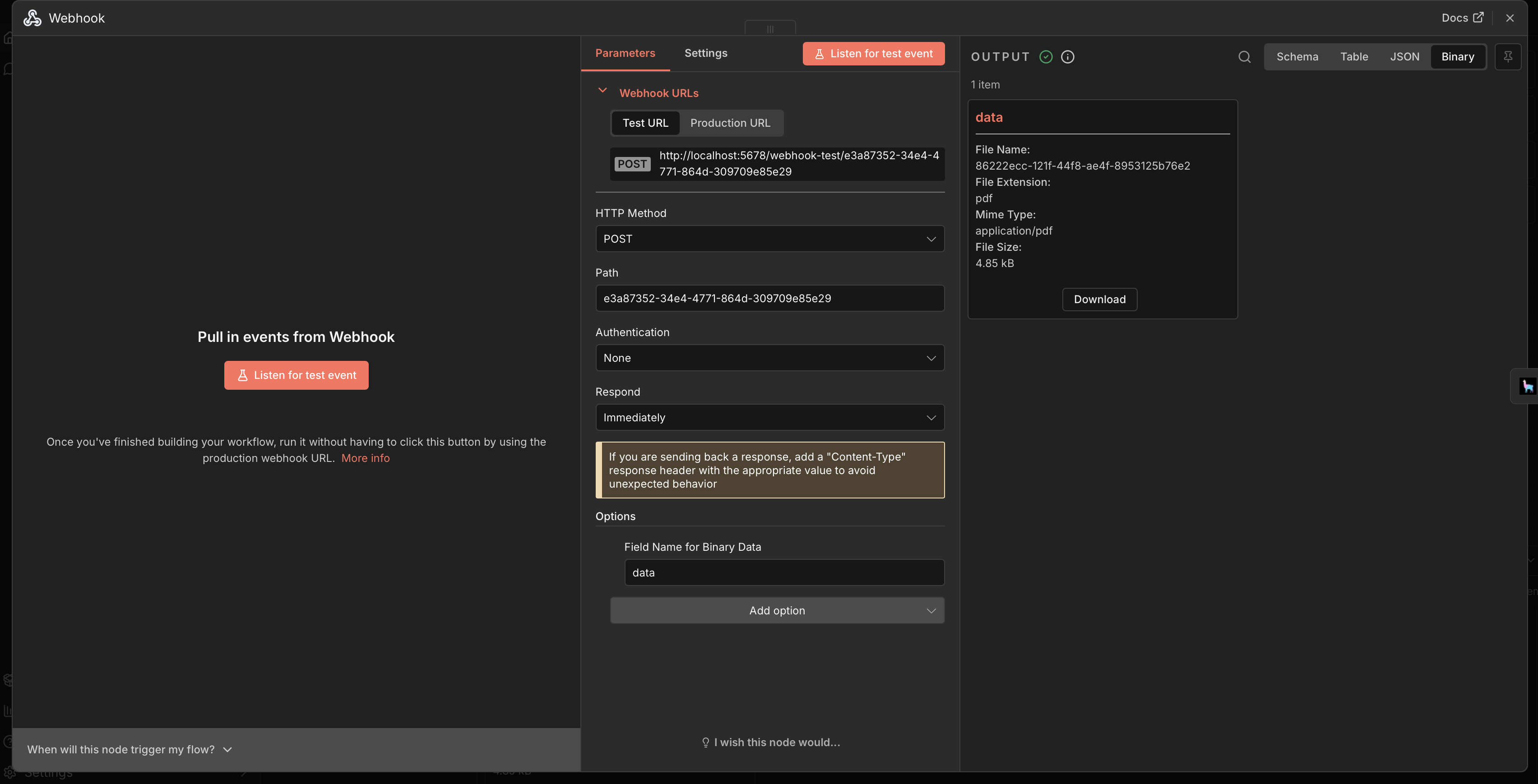Screen dimensions: 1538x784
Task: Expand the Add option dropdown
Action: tap(776, 610)
